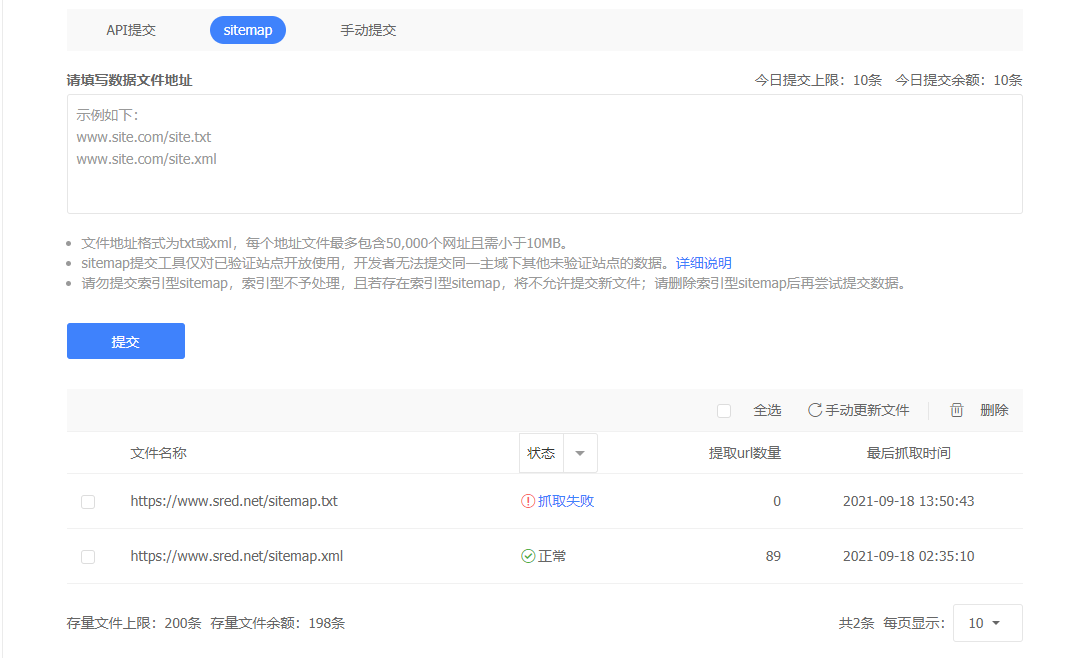The height and width of the screenshot is (658, 1080).
Task: Tick the select-all checkbox
Action: [724, 411]
